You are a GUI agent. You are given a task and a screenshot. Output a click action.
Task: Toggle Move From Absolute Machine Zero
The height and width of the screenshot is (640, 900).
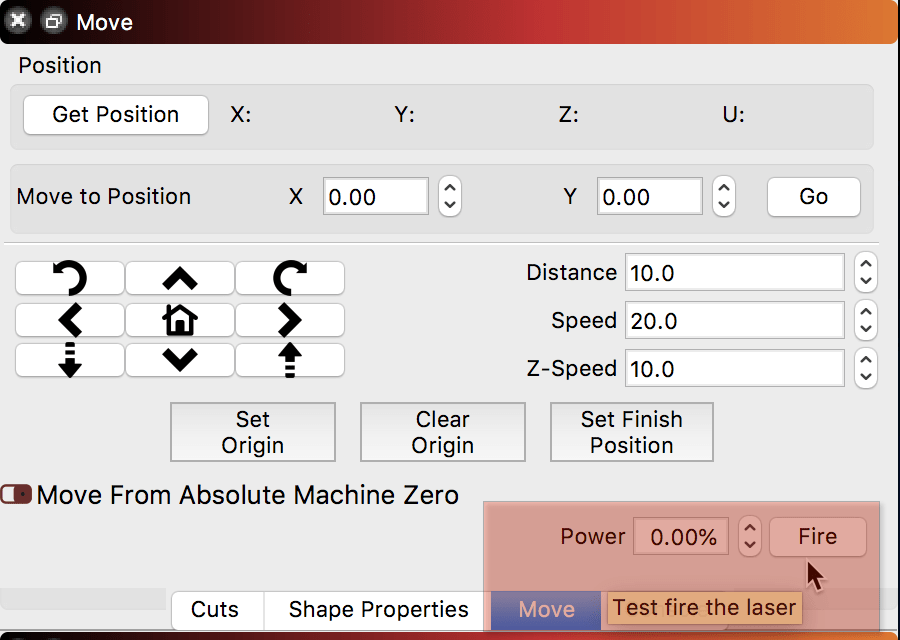click(x=17, y=494)
